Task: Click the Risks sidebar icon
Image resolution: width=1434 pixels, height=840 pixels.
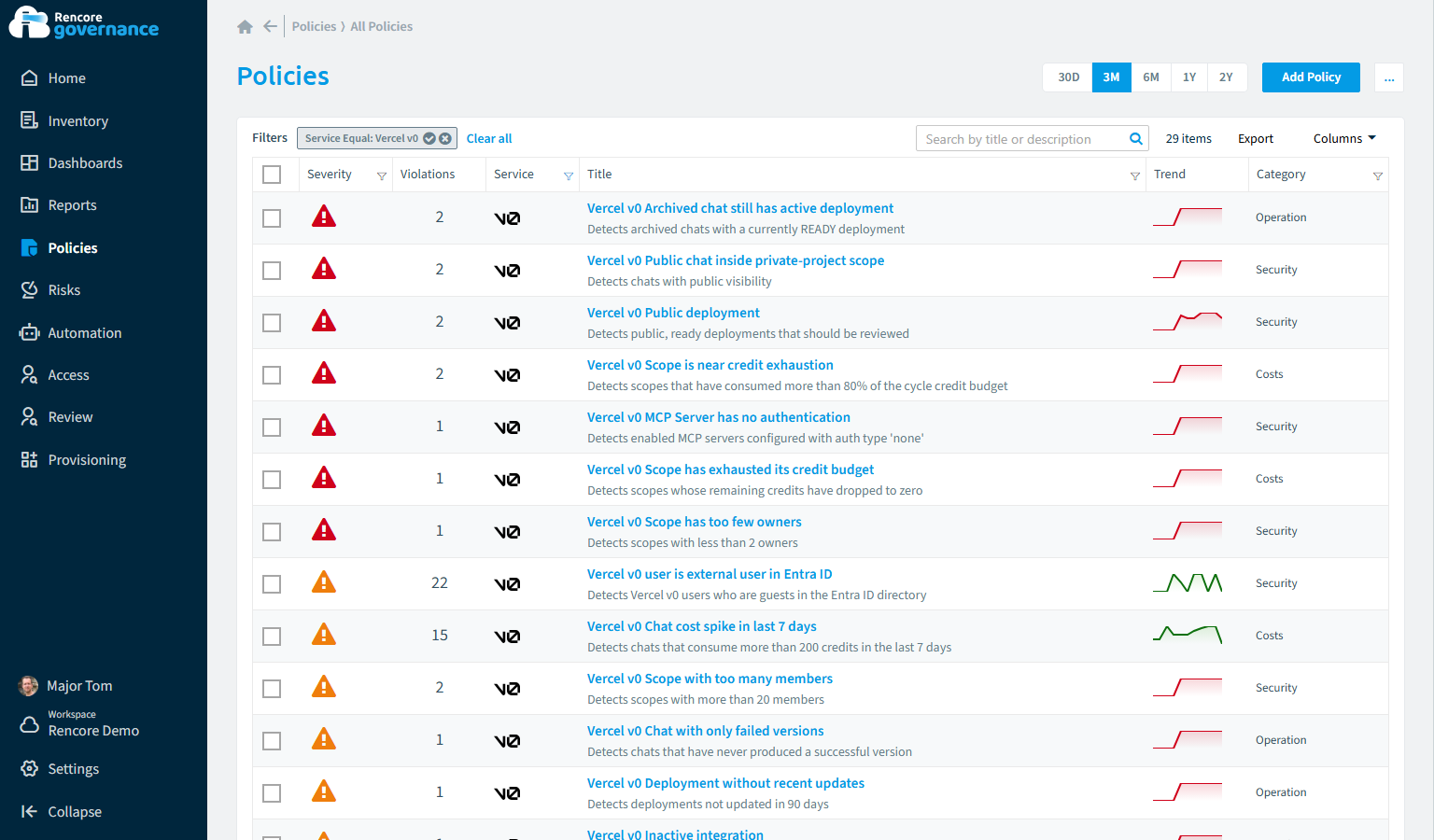Action: click(29, 289)
